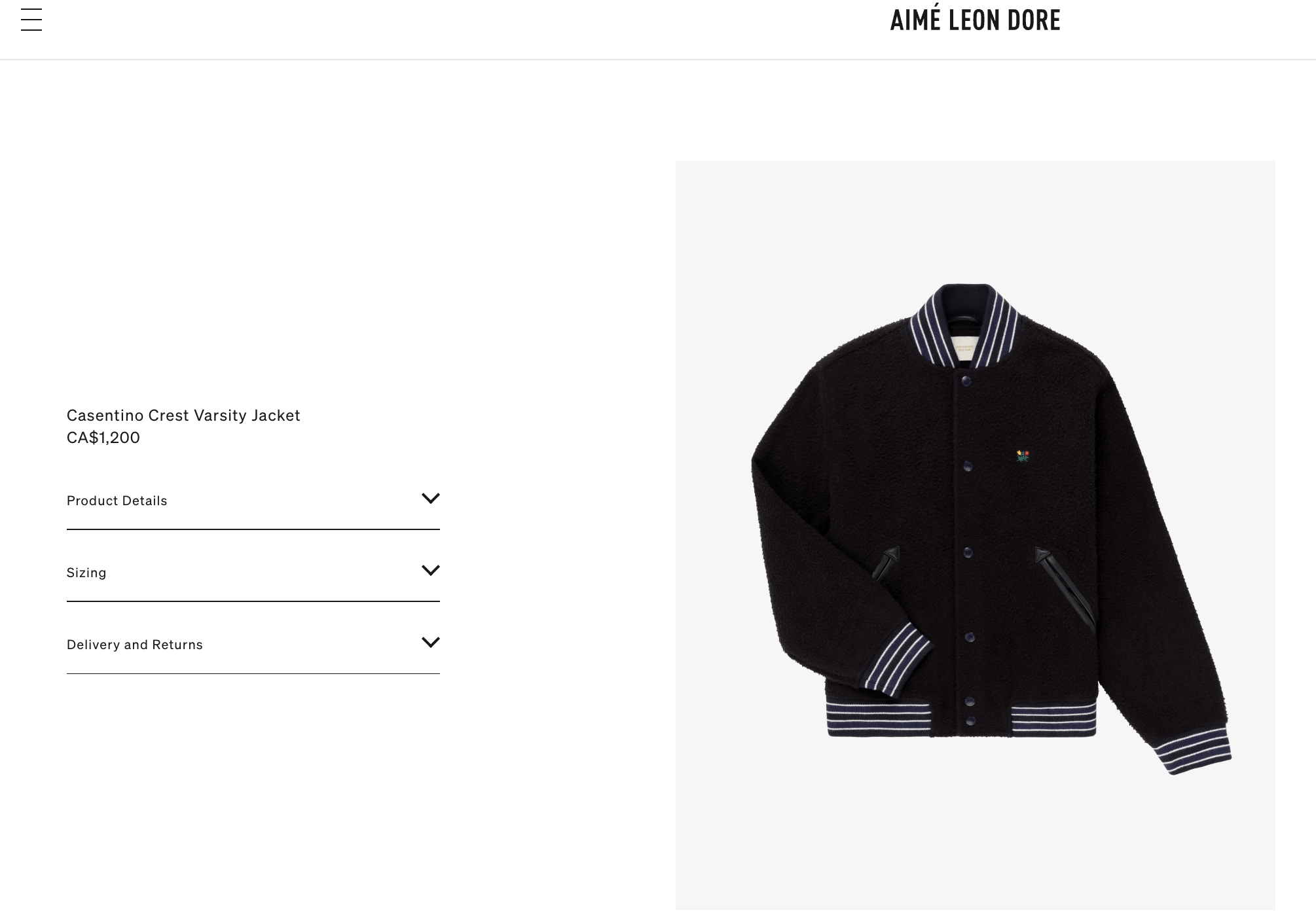Click the top snap button on jacket
The height and width of the screenshot is (924, 1316).
(966, 381)
